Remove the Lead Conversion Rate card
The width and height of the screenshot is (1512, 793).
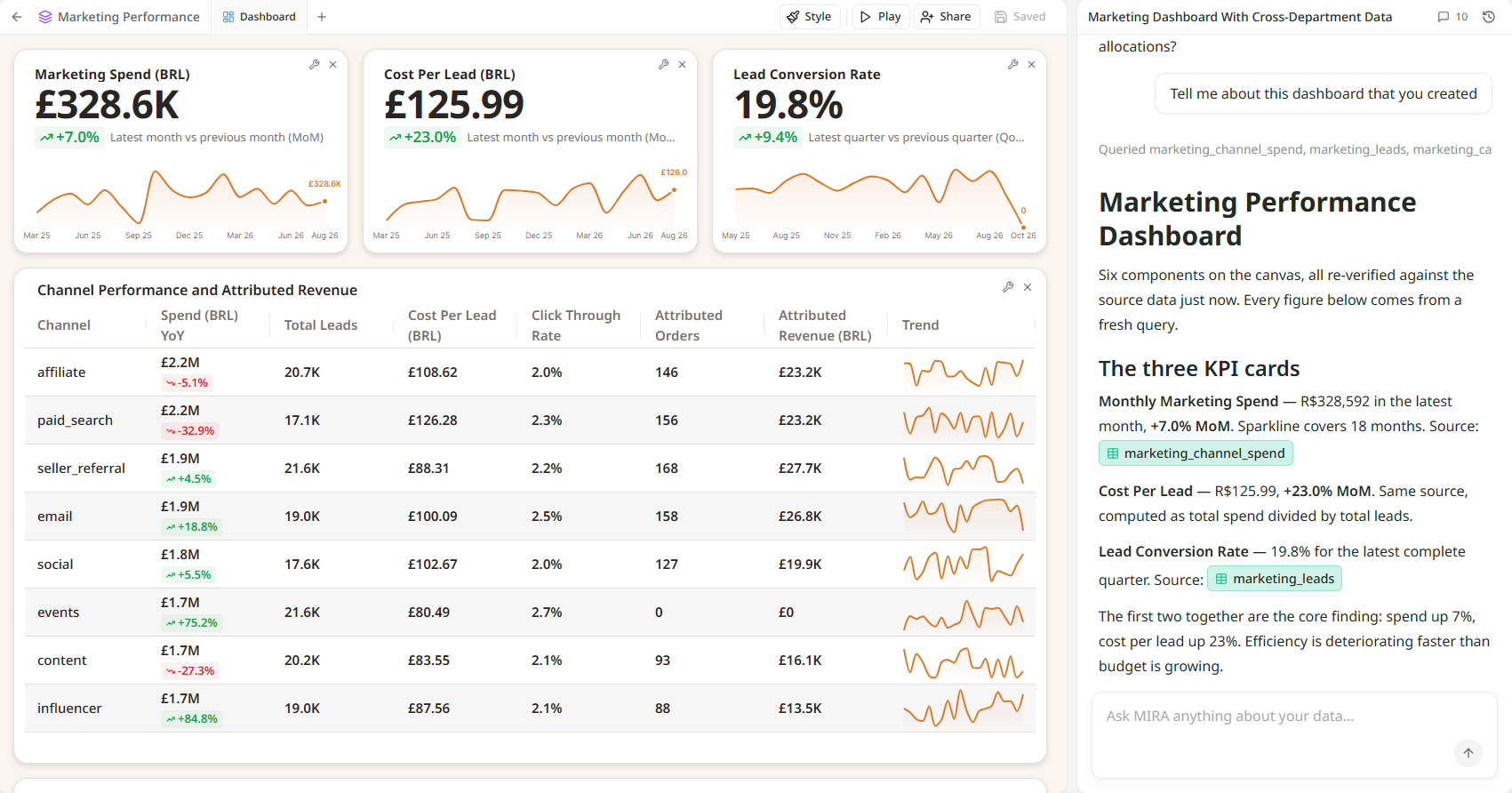(x=1031, y=64)
